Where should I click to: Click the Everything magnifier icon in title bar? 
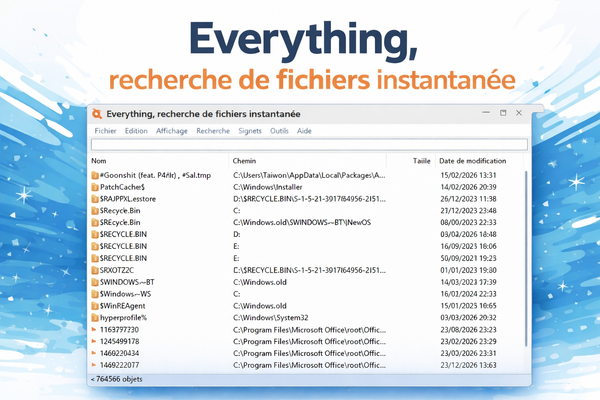click(x=97, y=114)
